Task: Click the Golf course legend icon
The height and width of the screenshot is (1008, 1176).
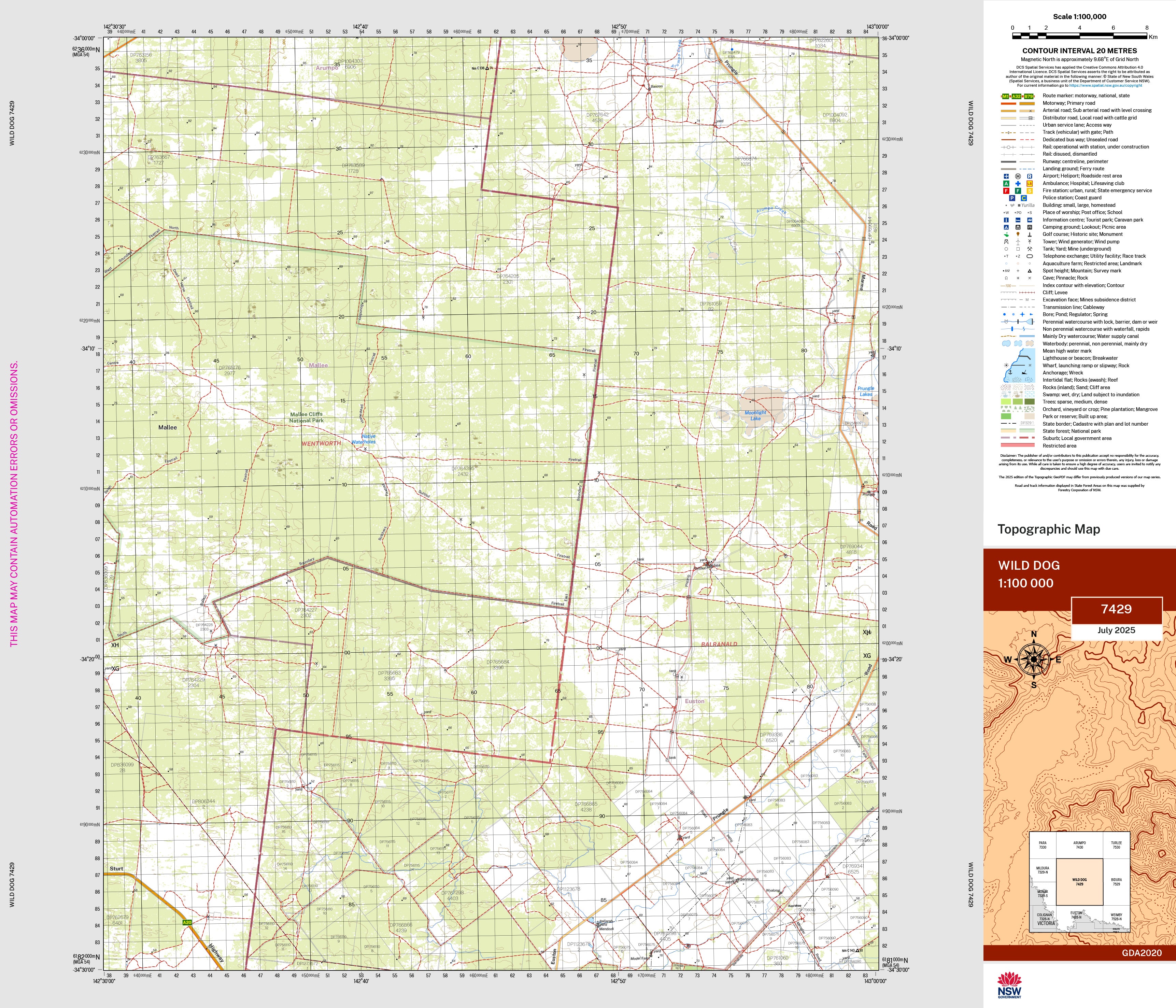Action: pos(1006,235)
